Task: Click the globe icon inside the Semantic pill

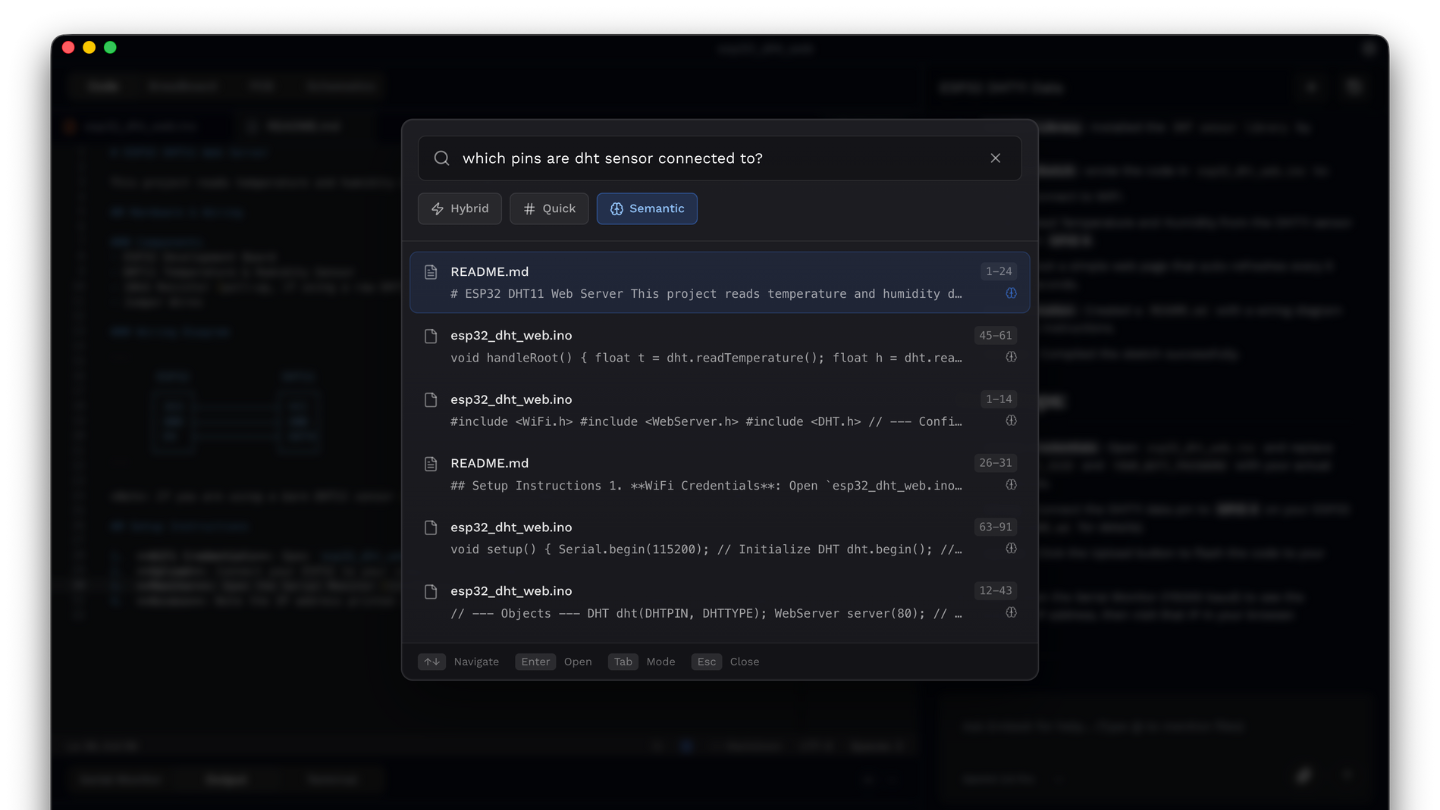Action: (x=616, y=208)
